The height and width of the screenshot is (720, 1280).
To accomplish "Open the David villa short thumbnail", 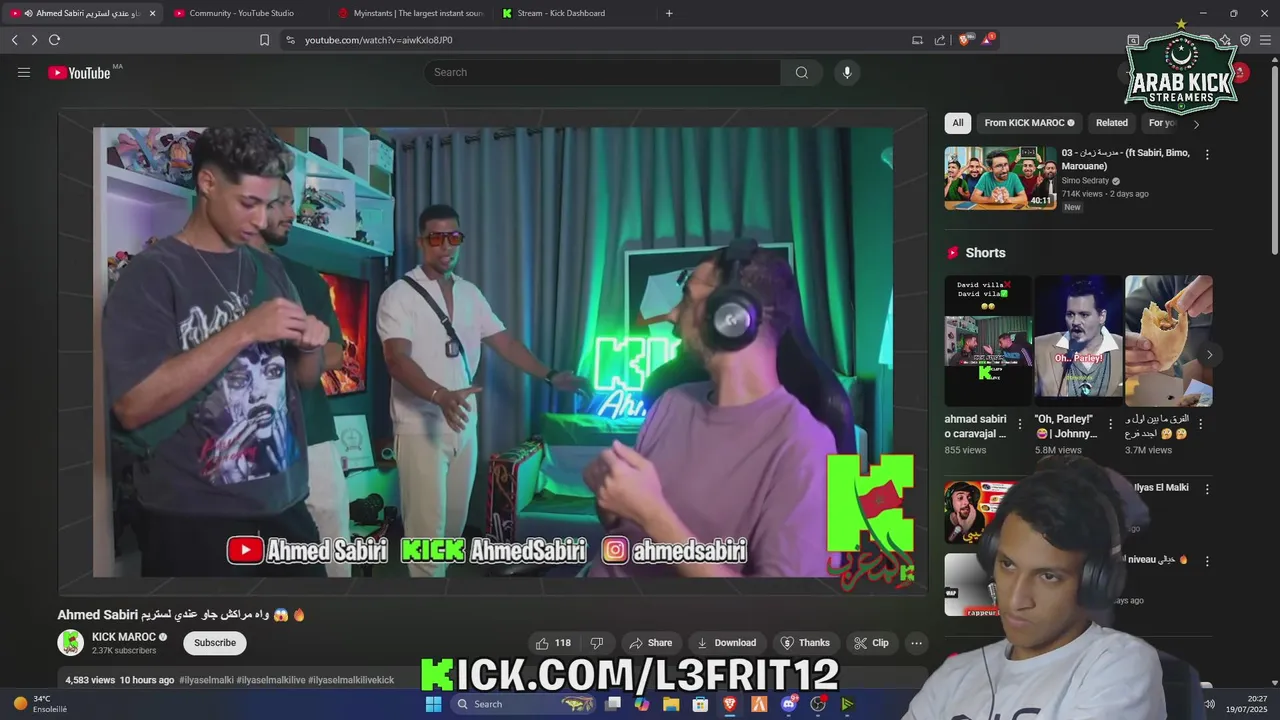I will (x=988, y=341).
